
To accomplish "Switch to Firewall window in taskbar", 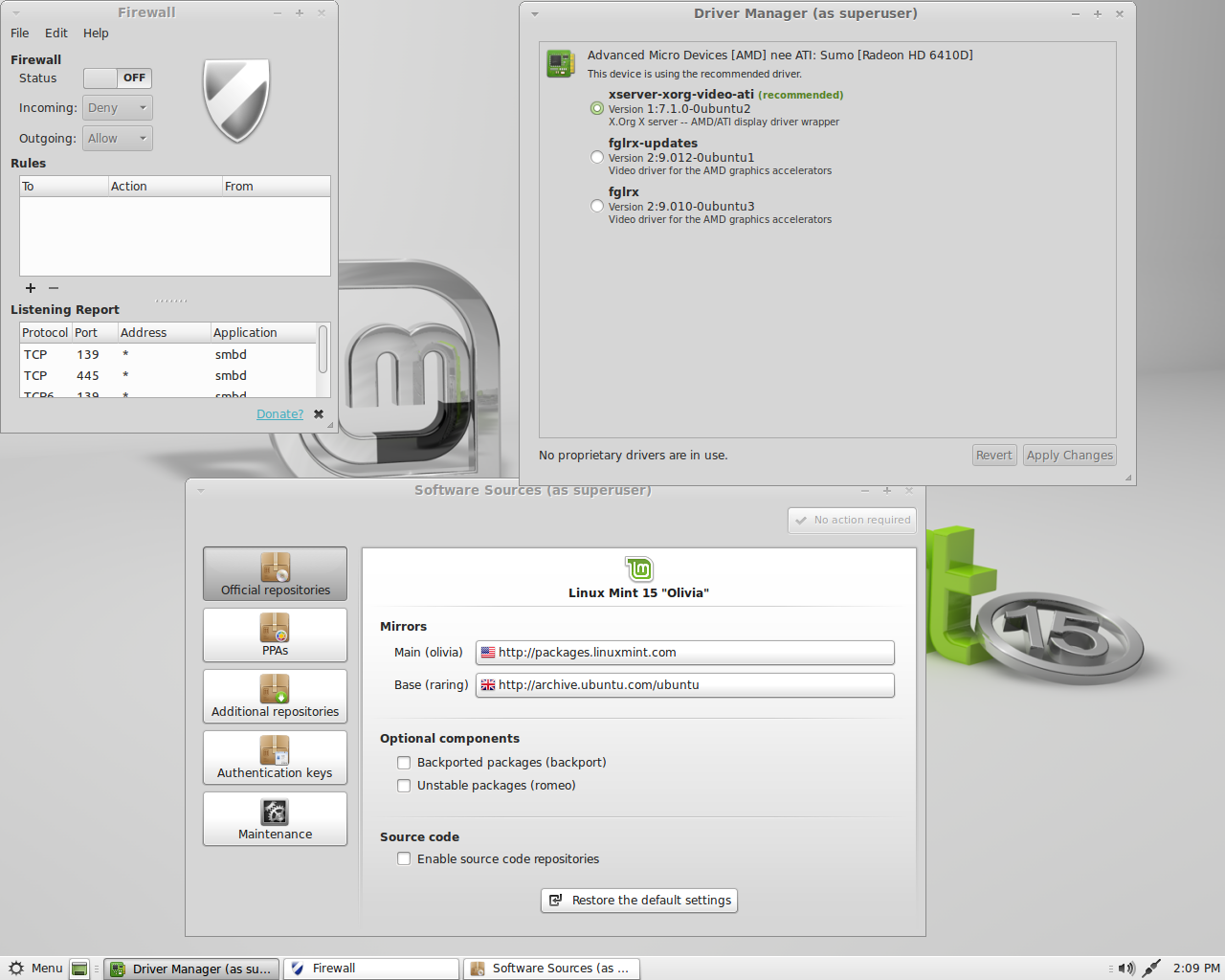I will tap(371, 969).
